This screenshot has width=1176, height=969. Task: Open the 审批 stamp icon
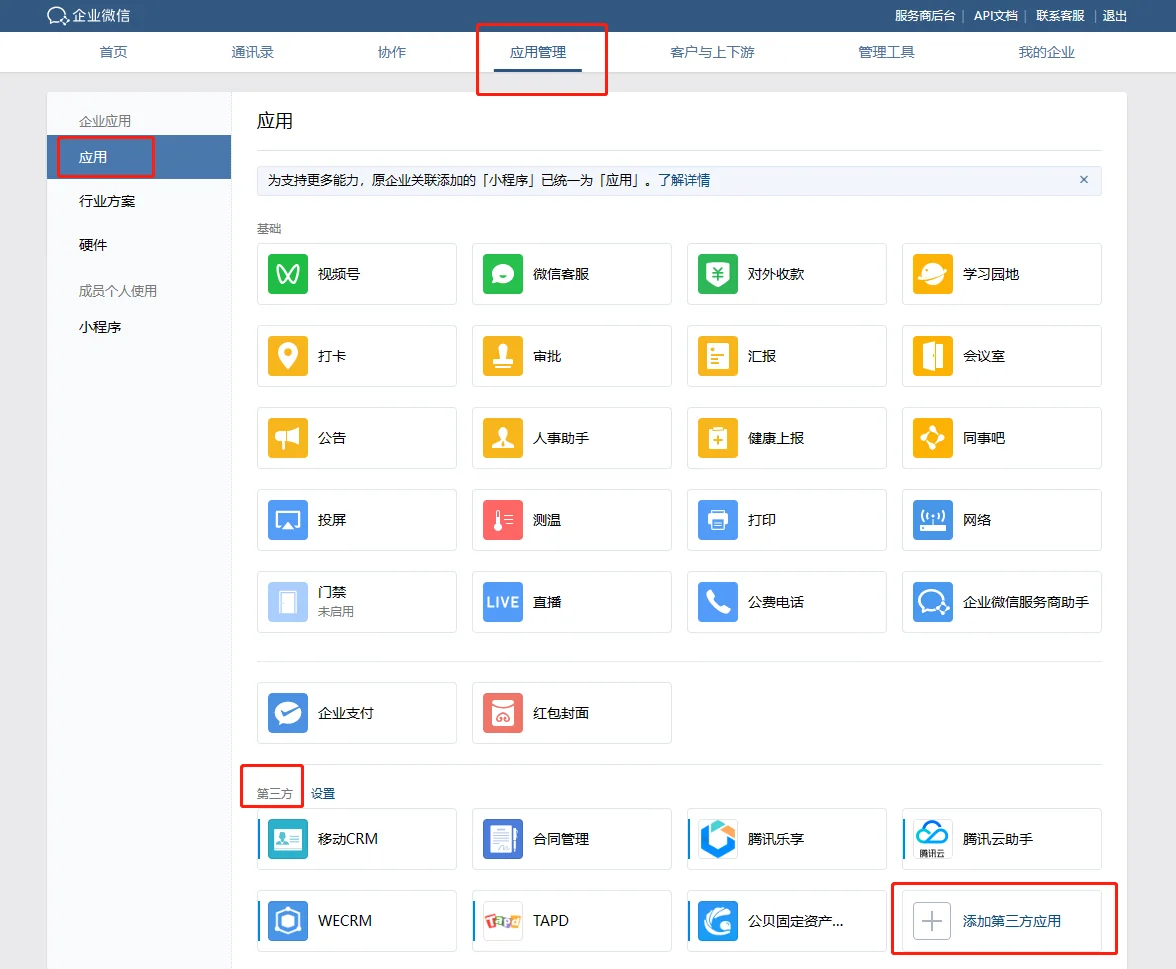[x=502, y=356]
